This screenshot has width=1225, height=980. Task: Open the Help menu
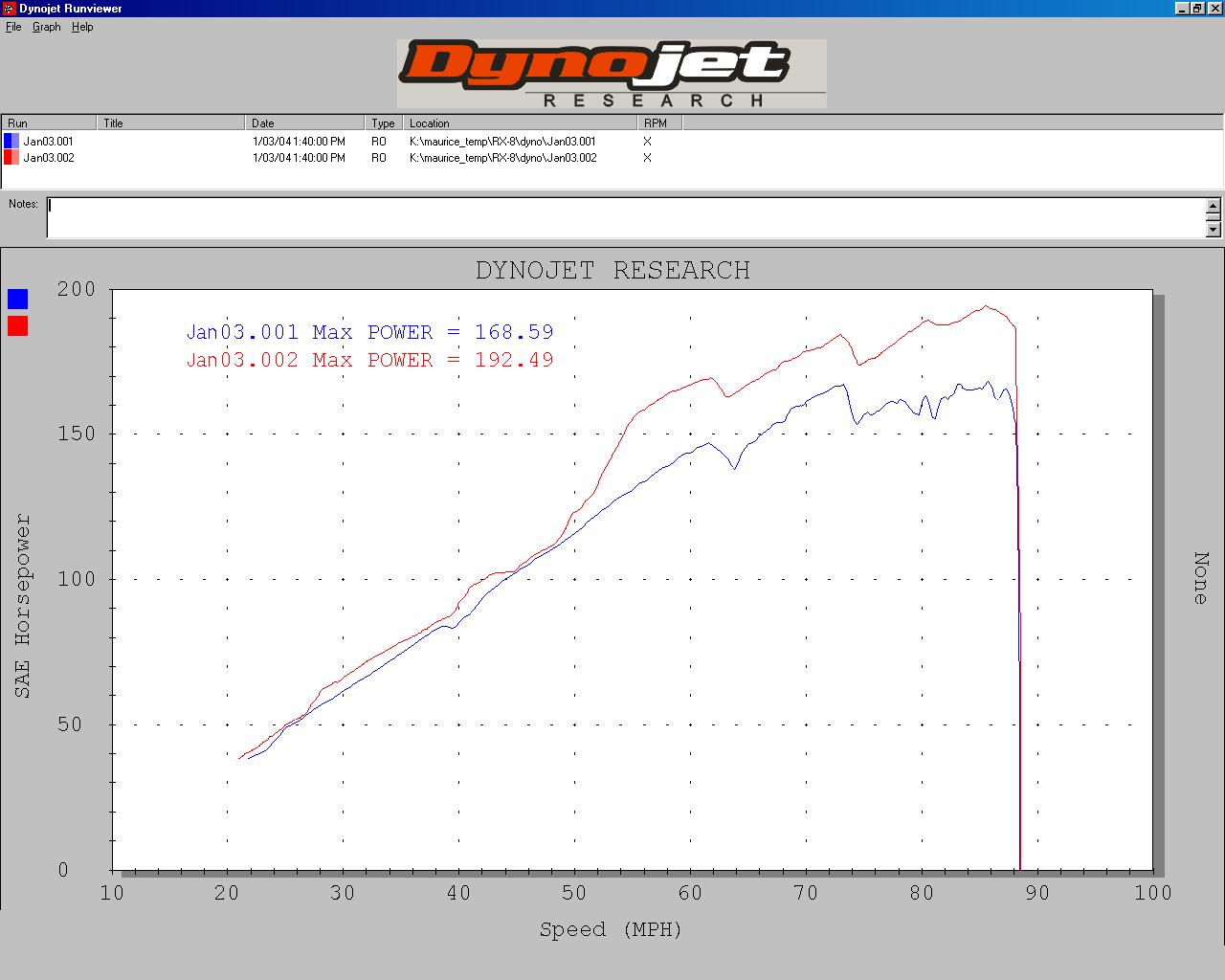point(82,27)
